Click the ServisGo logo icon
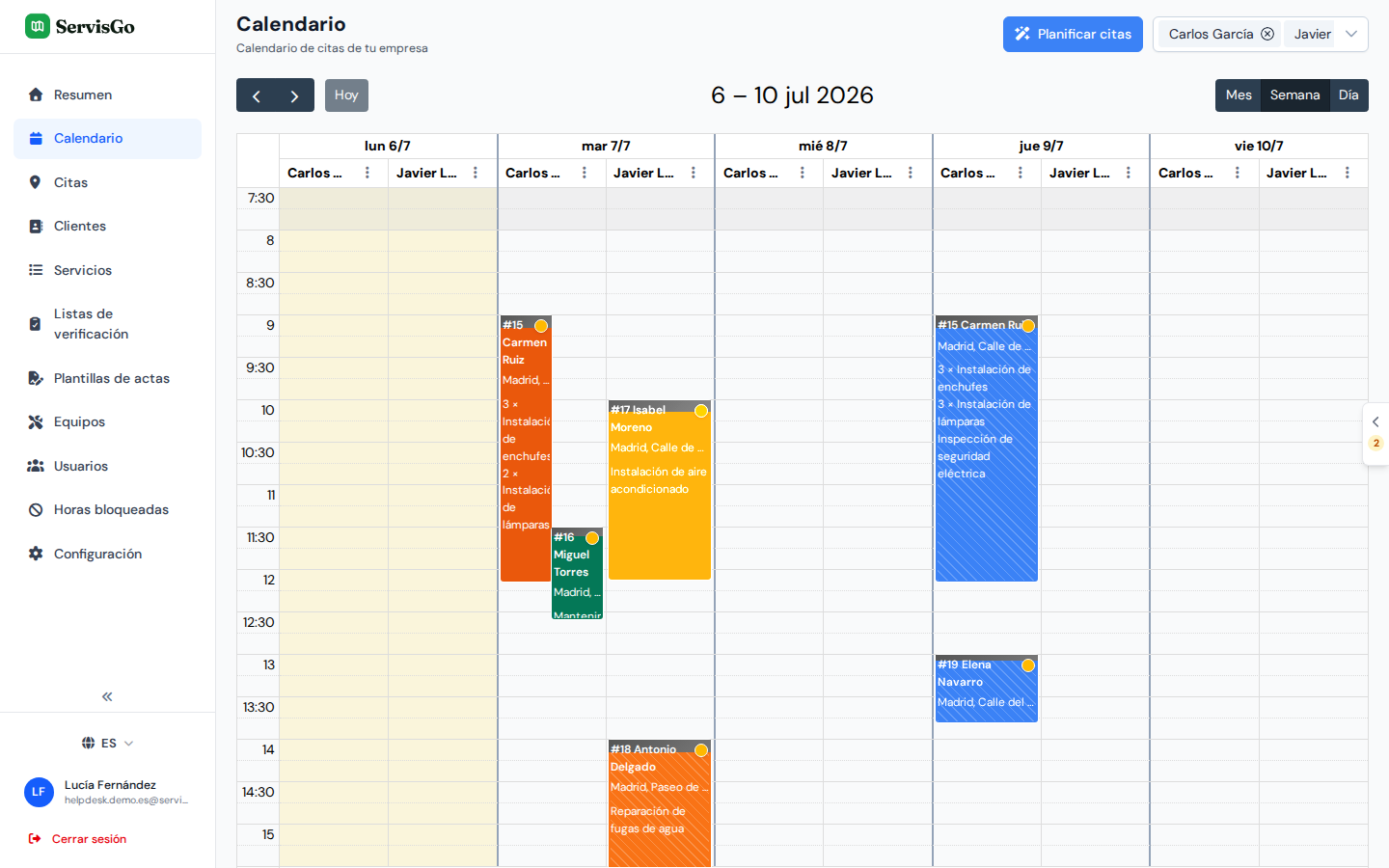This screenshot has height=868, width=1389. click(37, 26)
